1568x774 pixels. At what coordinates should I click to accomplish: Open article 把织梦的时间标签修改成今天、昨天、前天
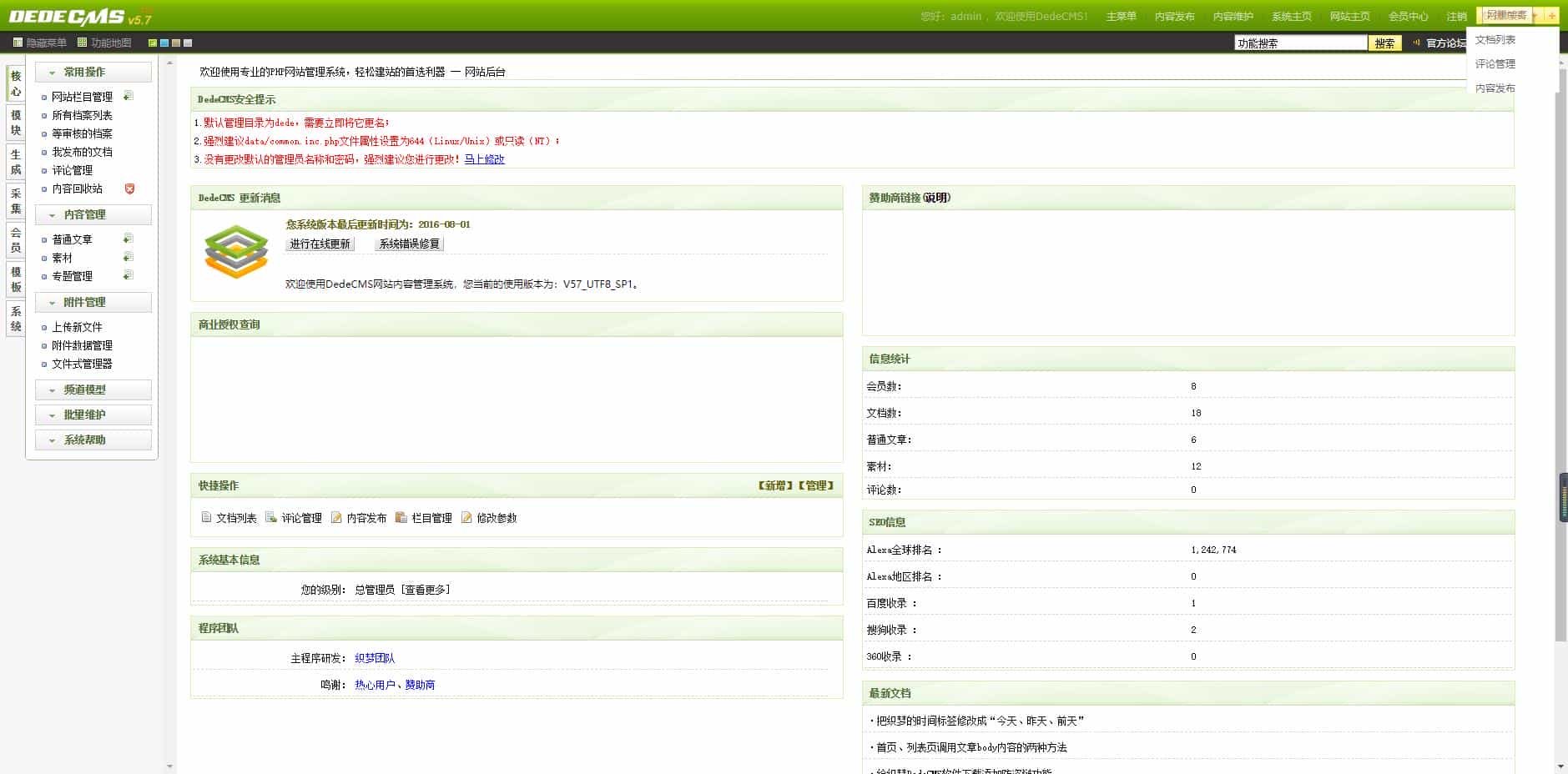pos(979,721)
